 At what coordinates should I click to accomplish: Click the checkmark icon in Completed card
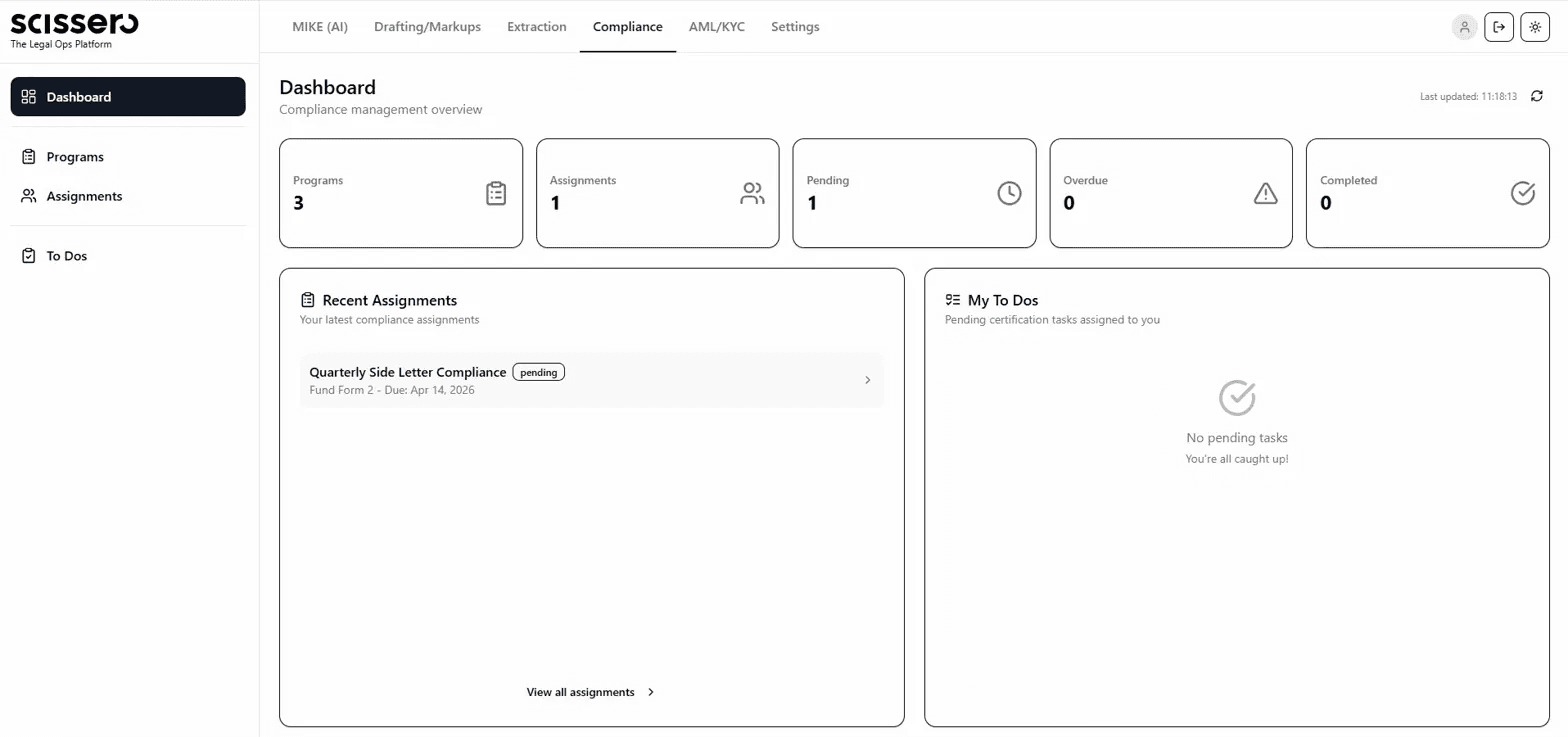pyautogui.click(x=1522, y=193)
